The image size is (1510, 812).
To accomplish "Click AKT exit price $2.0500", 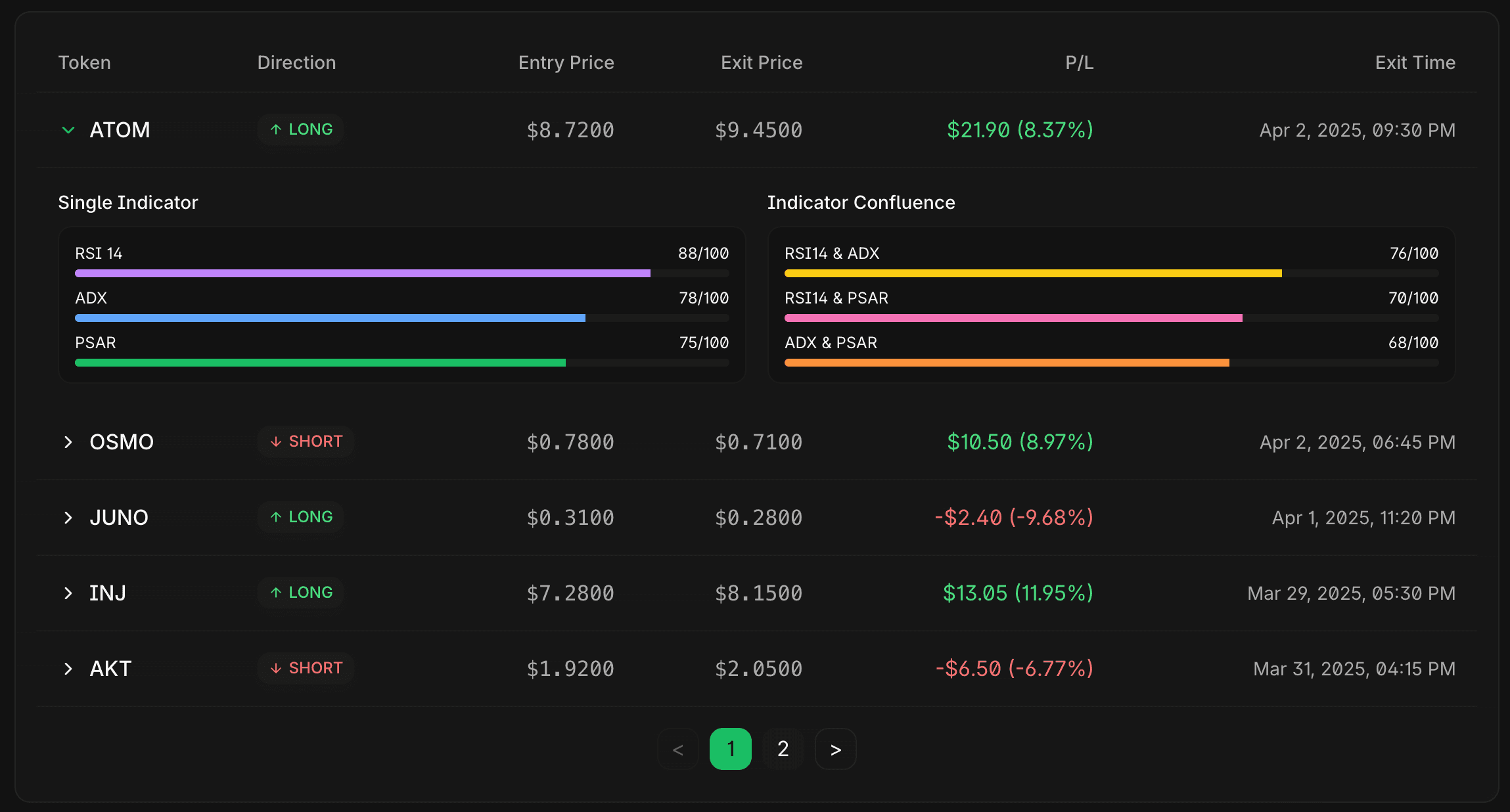I will click(759, 669).
